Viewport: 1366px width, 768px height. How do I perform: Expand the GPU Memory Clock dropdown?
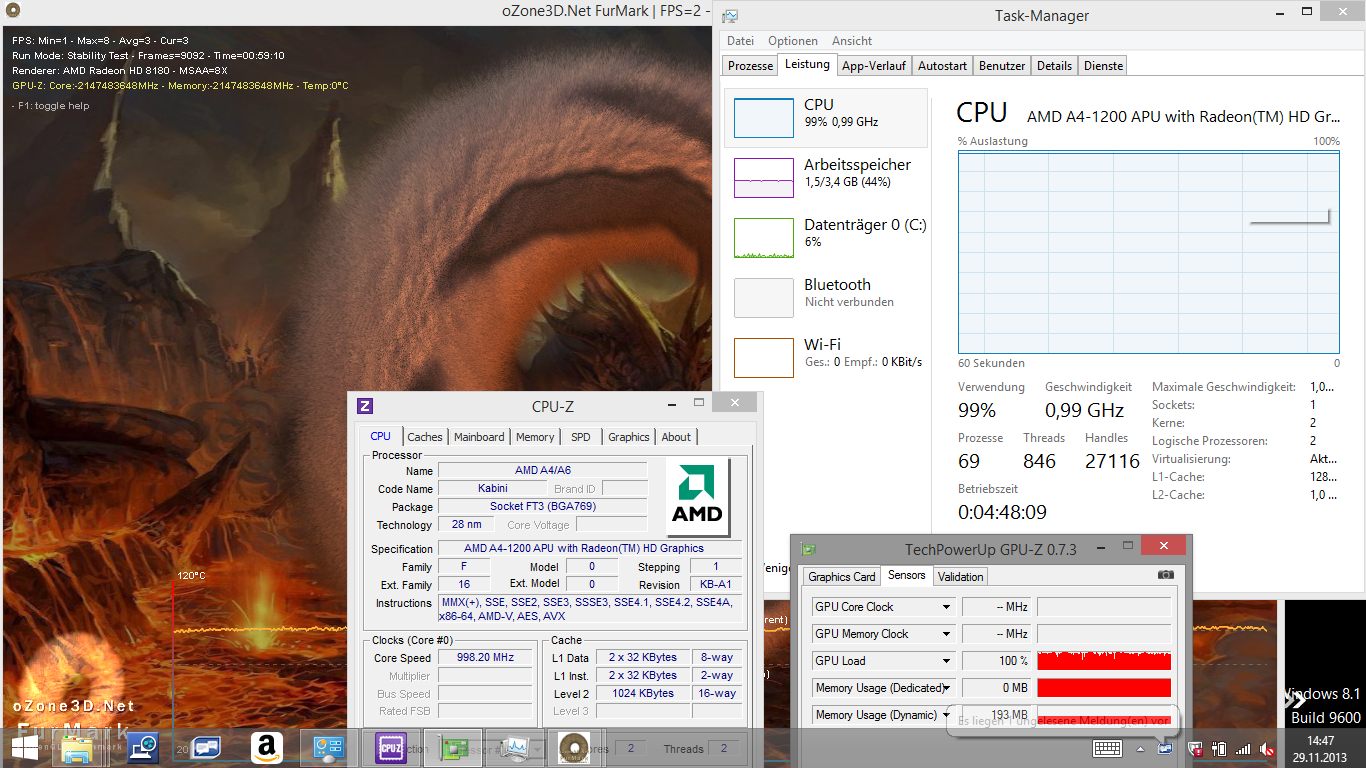click(x=946, y=634)
